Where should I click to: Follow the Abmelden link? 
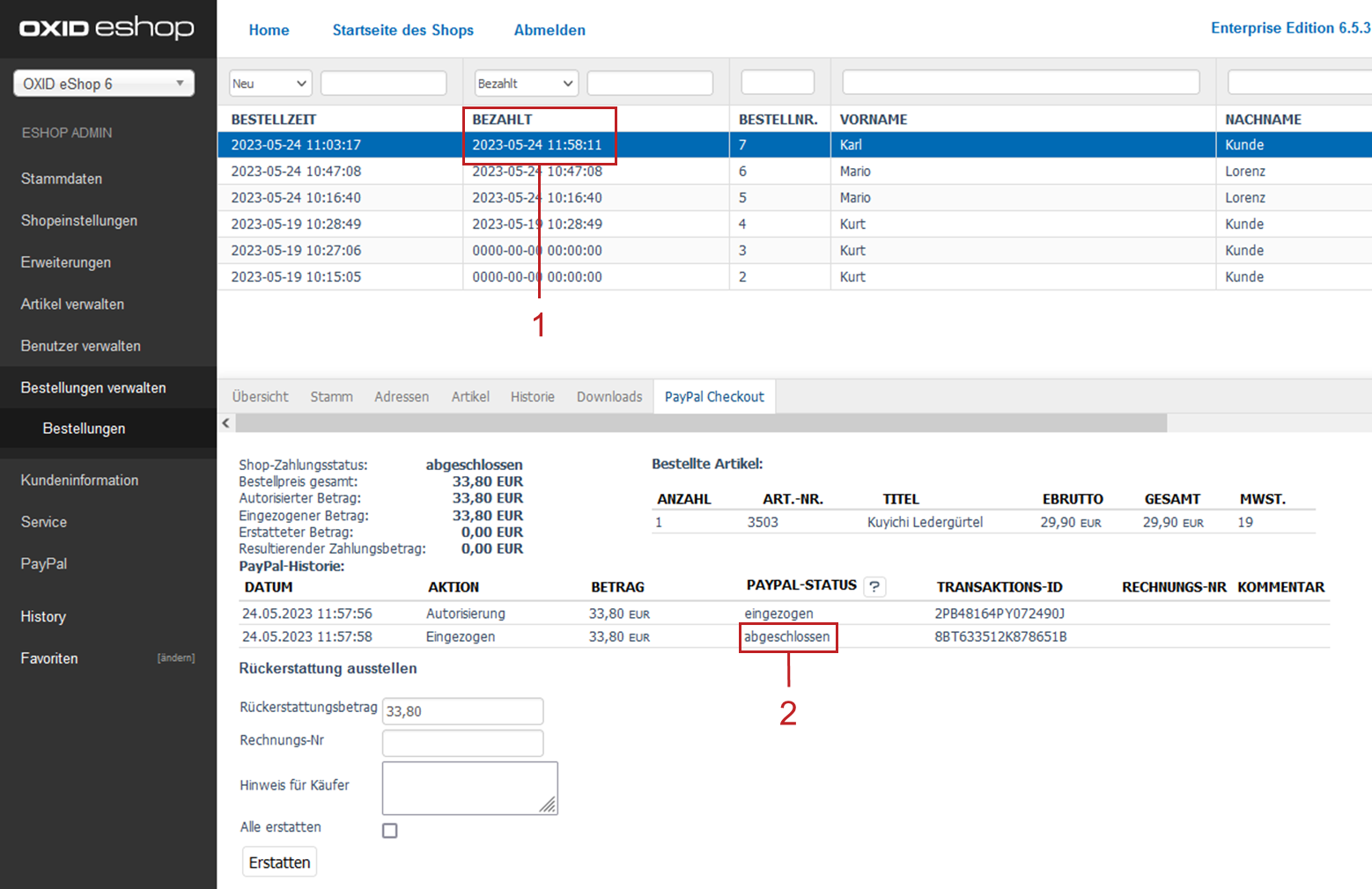pos(550,30)
